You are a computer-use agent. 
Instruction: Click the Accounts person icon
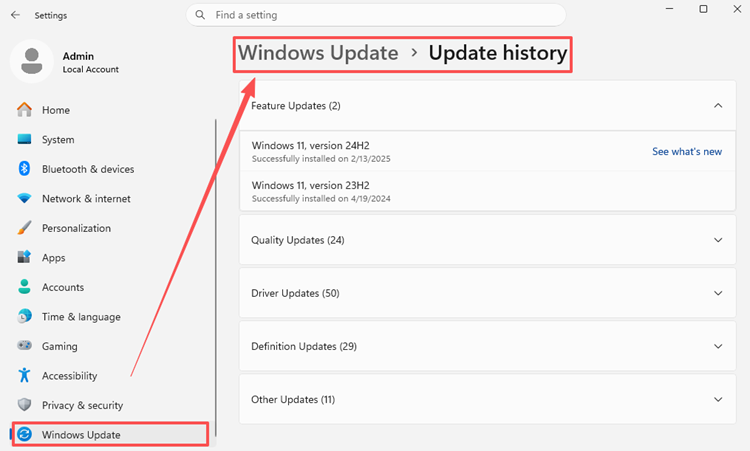24,286
